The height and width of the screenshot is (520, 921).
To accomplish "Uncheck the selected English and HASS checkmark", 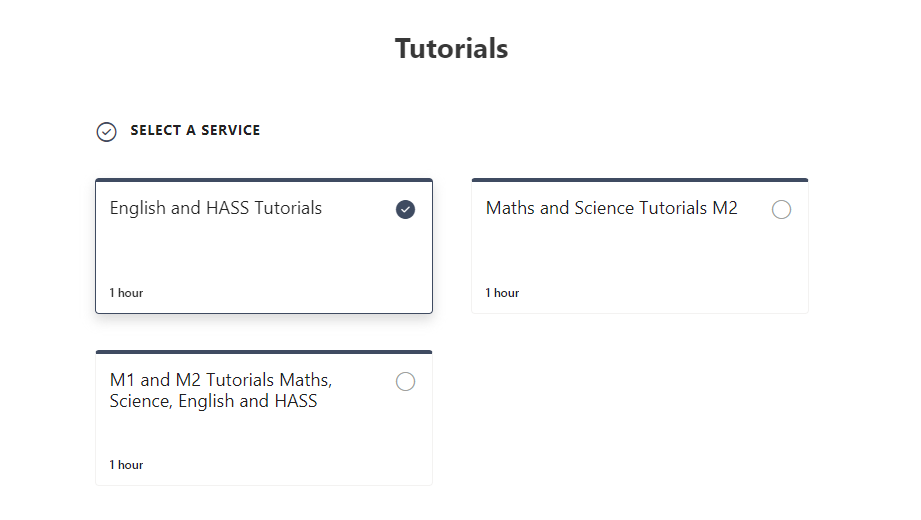I will tap(405, 209).
